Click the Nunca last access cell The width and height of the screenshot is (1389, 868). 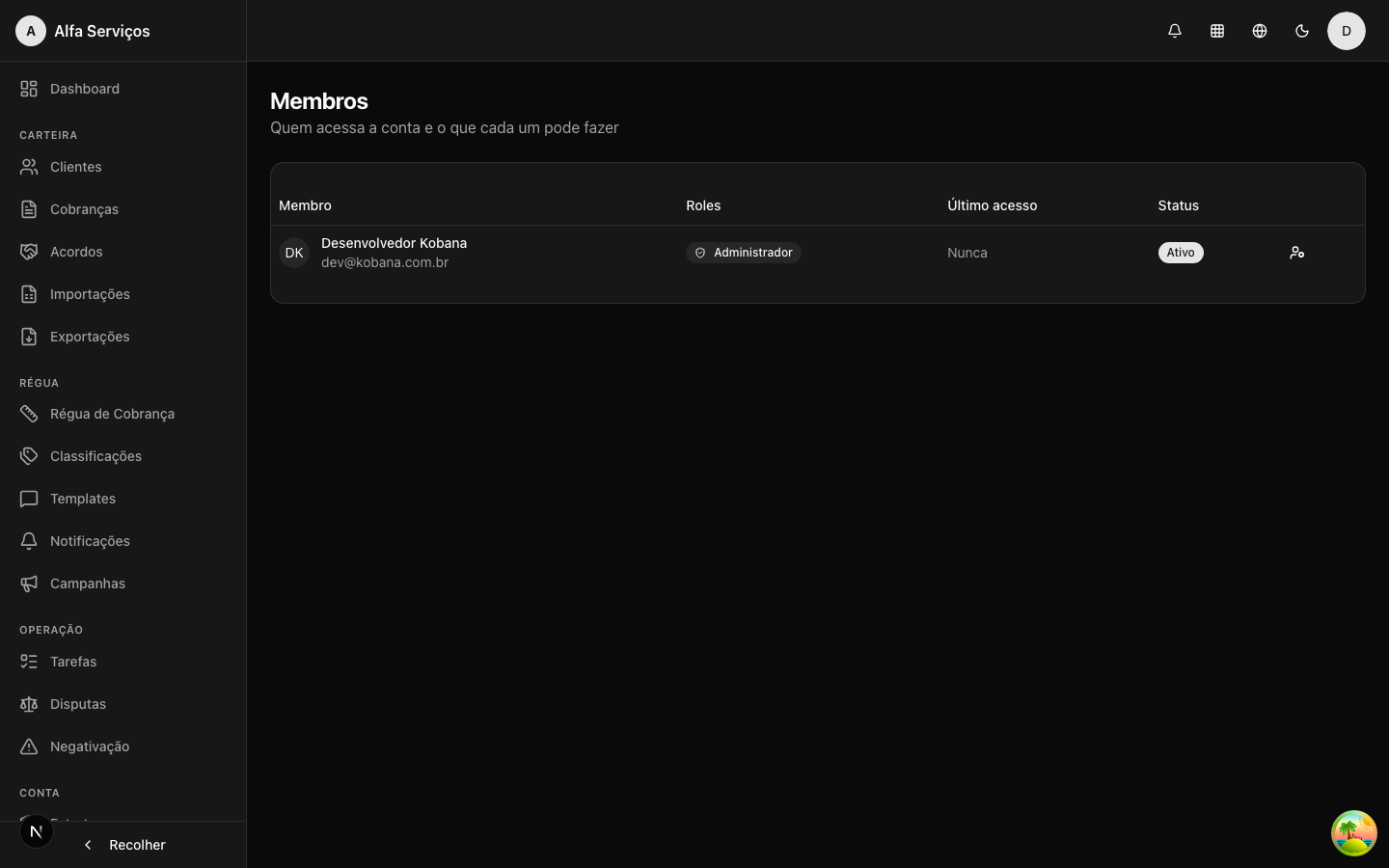tap(967, 253)
